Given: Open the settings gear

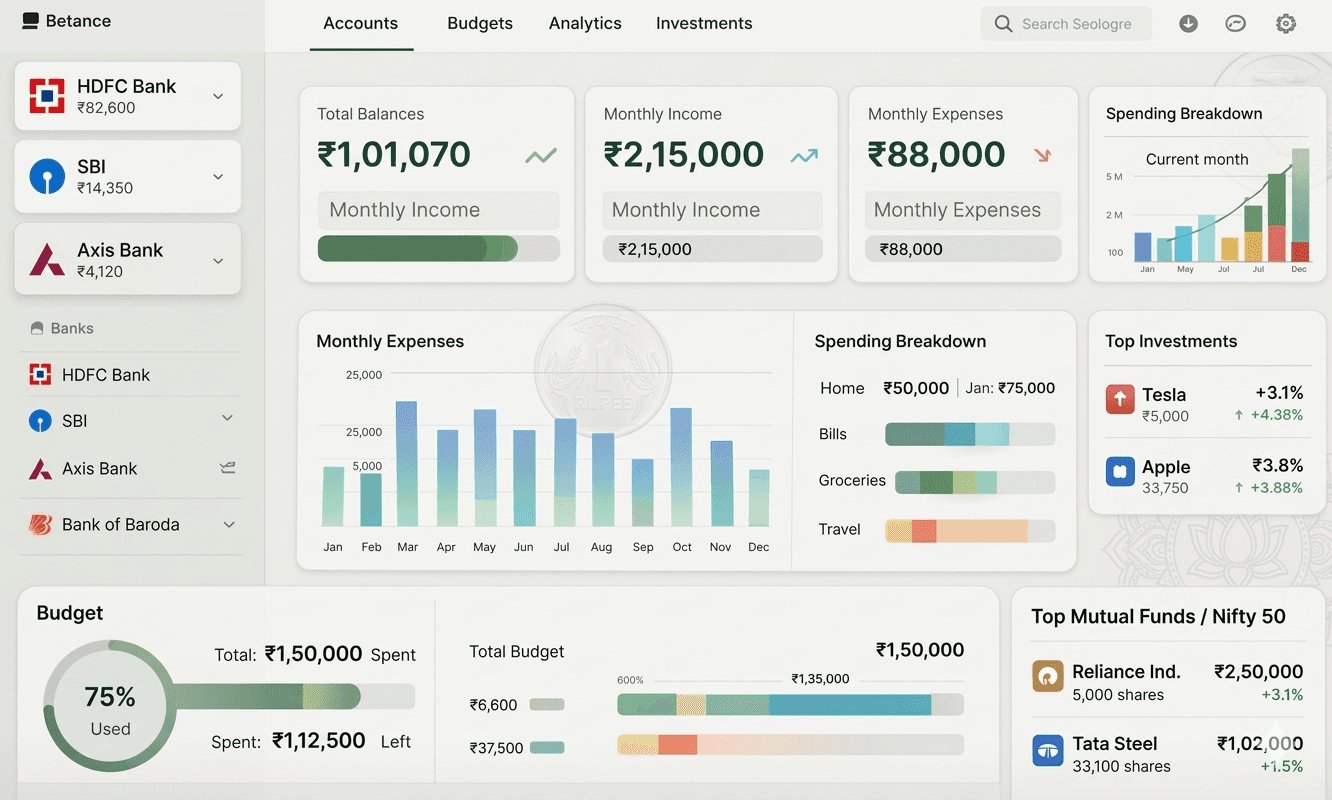Looking at the screenshot, I should (1286, 22).
